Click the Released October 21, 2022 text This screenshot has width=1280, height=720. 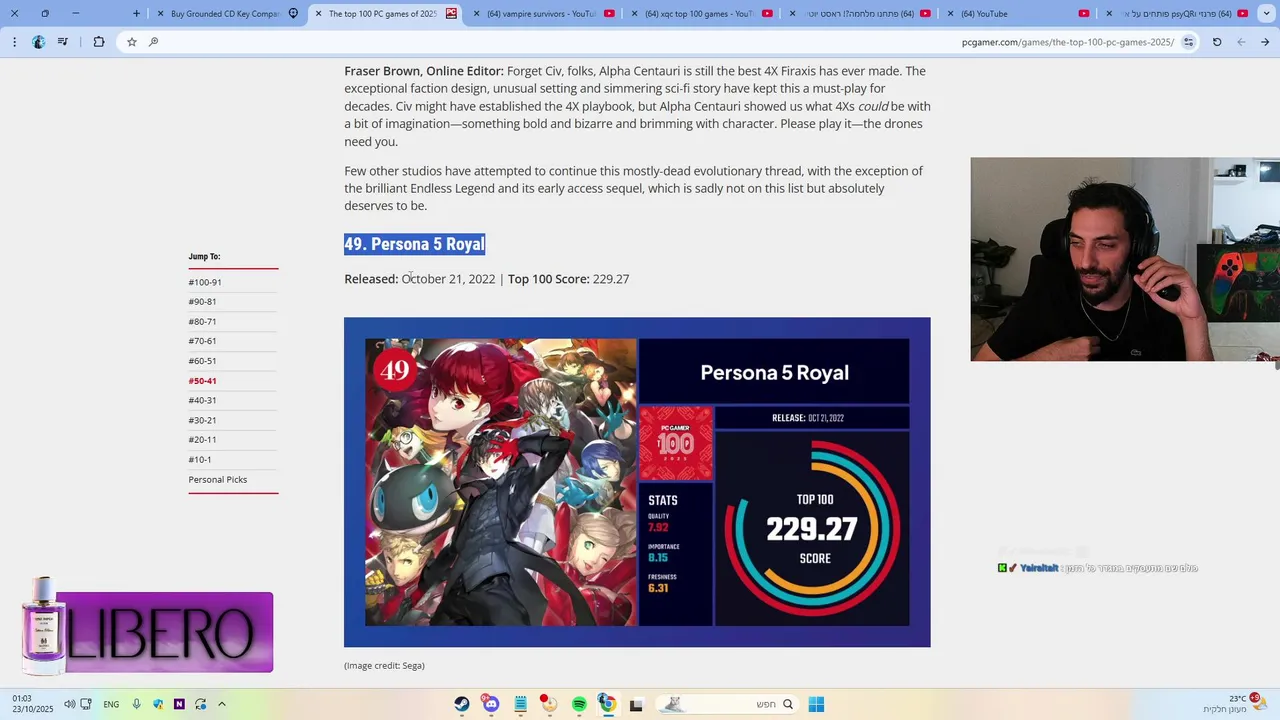(x=420, y=279)
